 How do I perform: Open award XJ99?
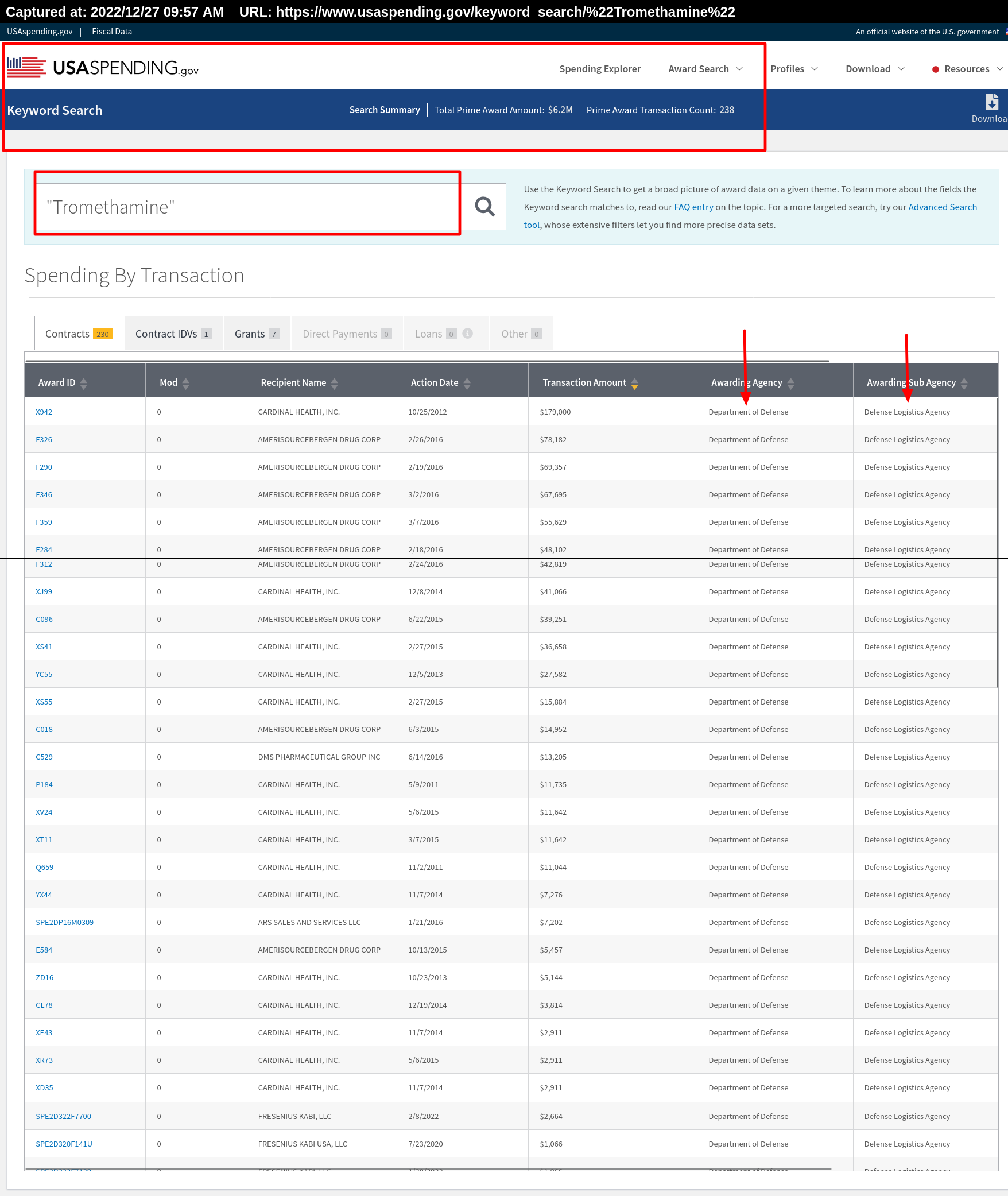[x=44, y=591]
